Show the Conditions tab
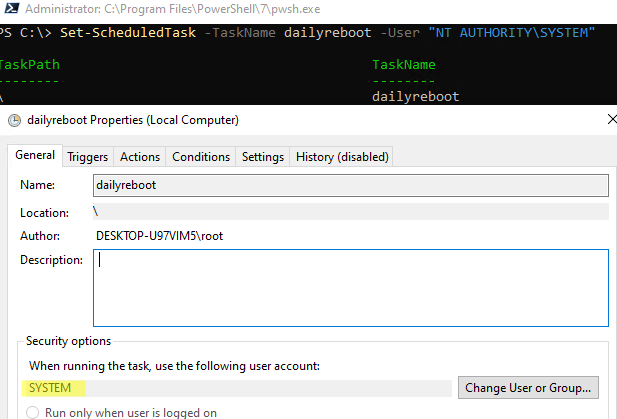 pyautogui.click(x=200, y=157)
